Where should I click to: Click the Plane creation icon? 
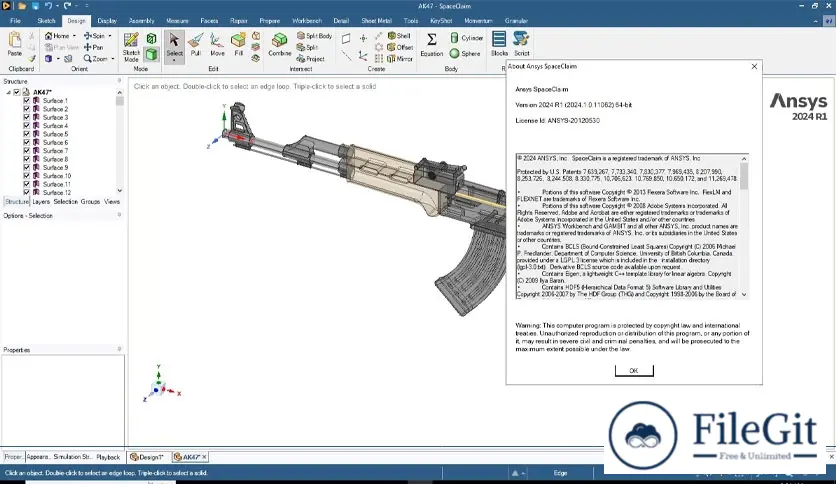click(x=346, y=38)
